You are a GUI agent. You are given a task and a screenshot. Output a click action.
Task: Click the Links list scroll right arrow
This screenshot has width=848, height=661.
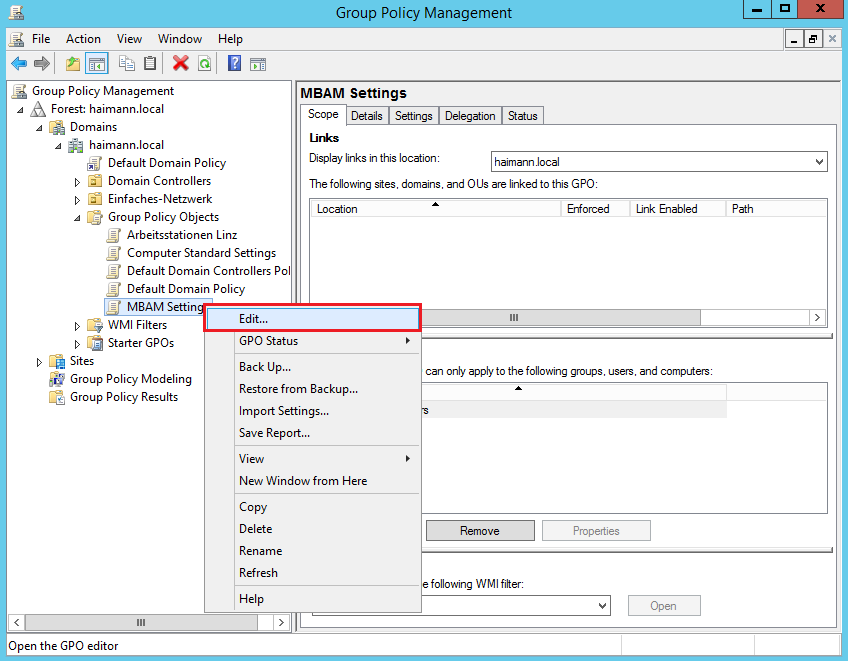click(817, 318)
